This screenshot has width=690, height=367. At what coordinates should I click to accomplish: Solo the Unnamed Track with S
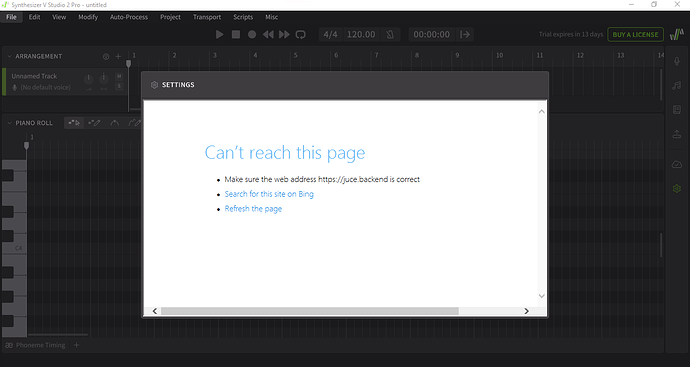119,86
